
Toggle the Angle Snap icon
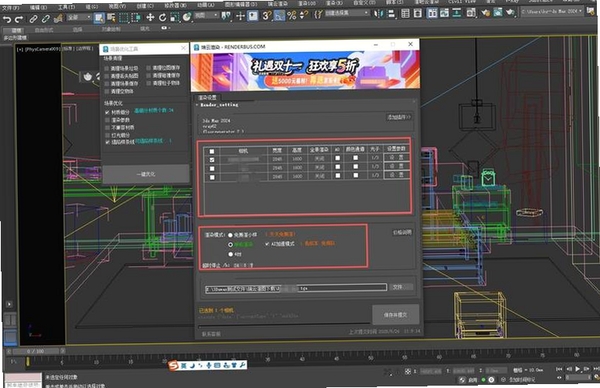pos(279,16)
